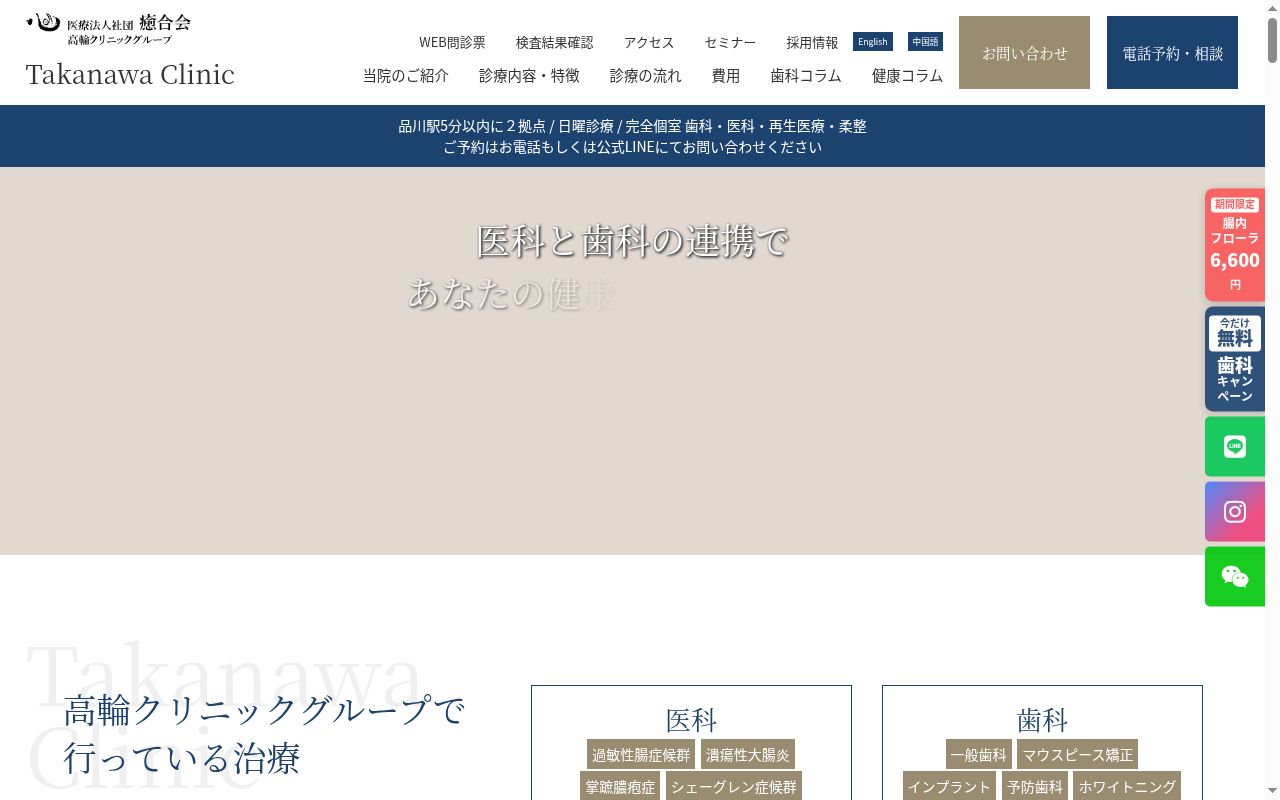Select the インプラント tag

click(949, 786)
